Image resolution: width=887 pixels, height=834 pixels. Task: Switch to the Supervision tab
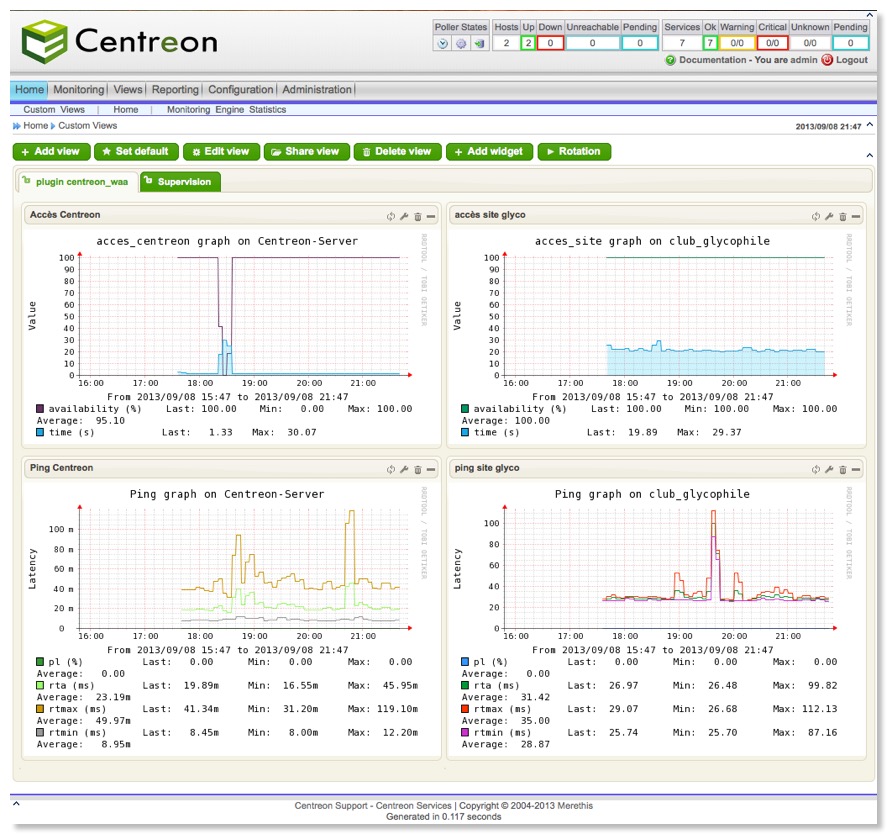tap(180, 182)
